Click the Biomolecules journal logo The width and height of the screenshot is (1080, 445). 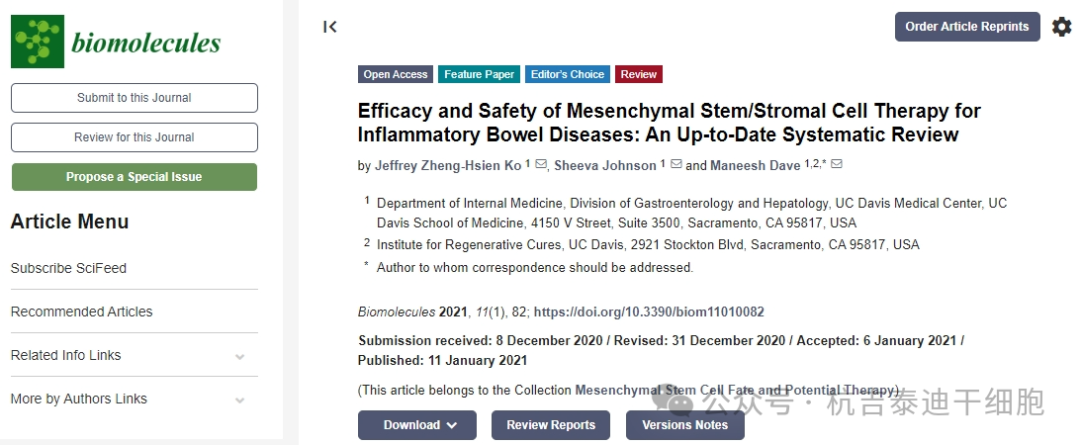click(x=116, y=42)
